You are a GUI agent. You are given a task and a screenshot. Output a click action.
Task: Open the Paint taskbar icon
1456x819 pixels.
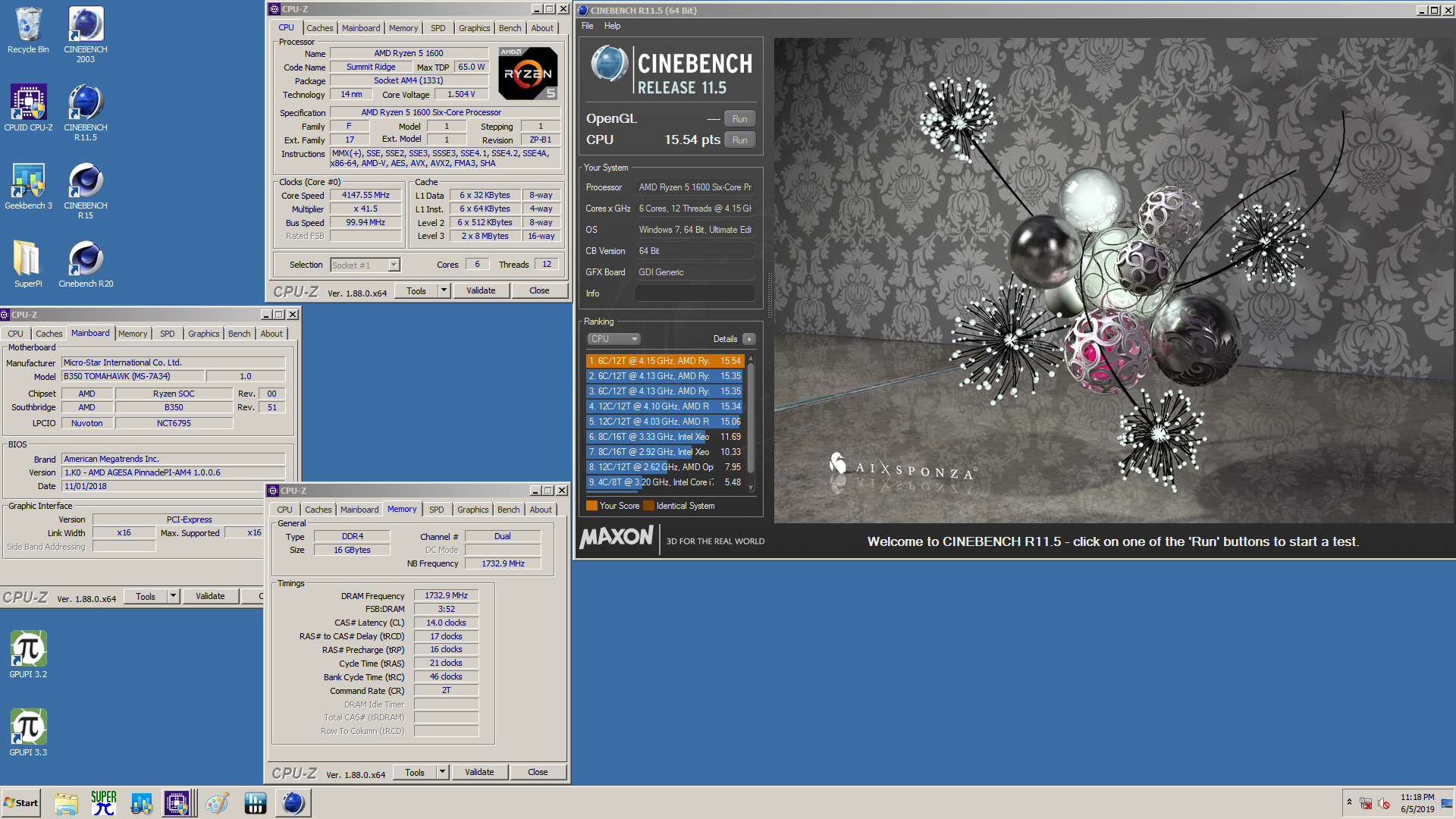click(x=217, y=803)
